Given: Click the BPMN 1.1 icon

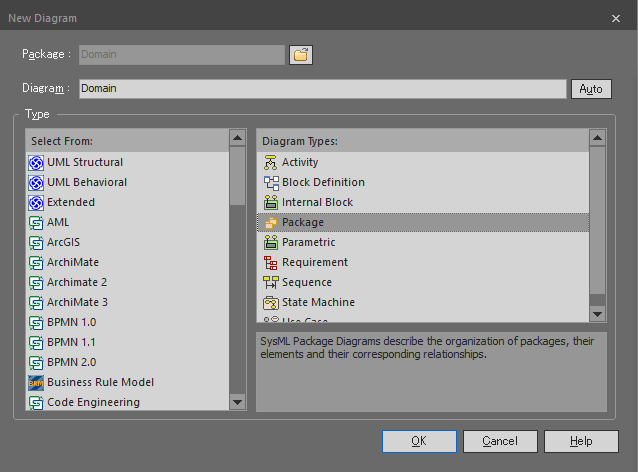Looking at the screenshot, I should click(x=36, y=342).
